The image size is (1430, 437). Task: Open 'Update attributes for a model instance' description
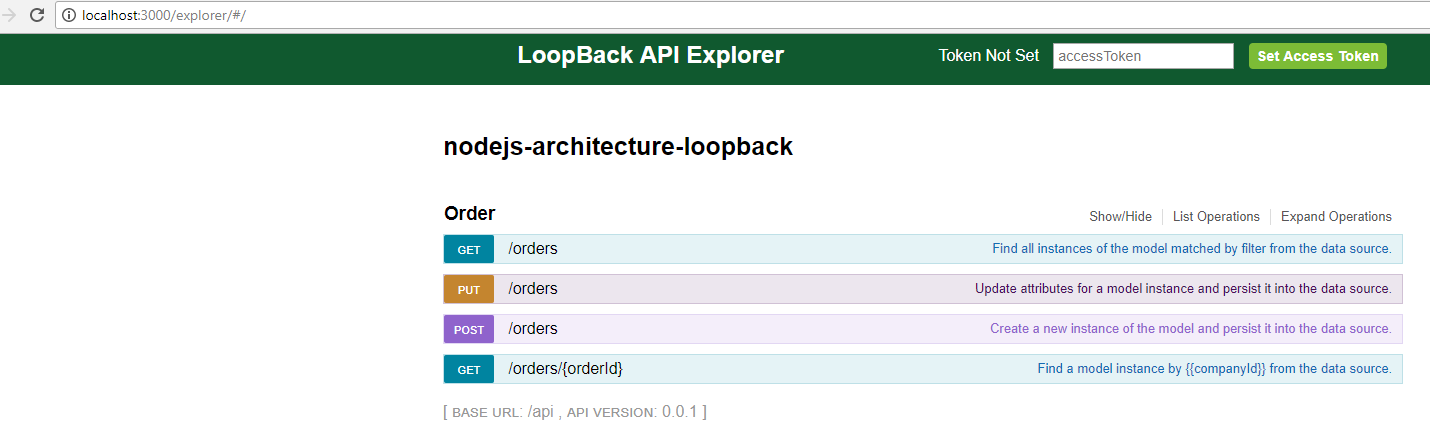tap(1183, 289)
